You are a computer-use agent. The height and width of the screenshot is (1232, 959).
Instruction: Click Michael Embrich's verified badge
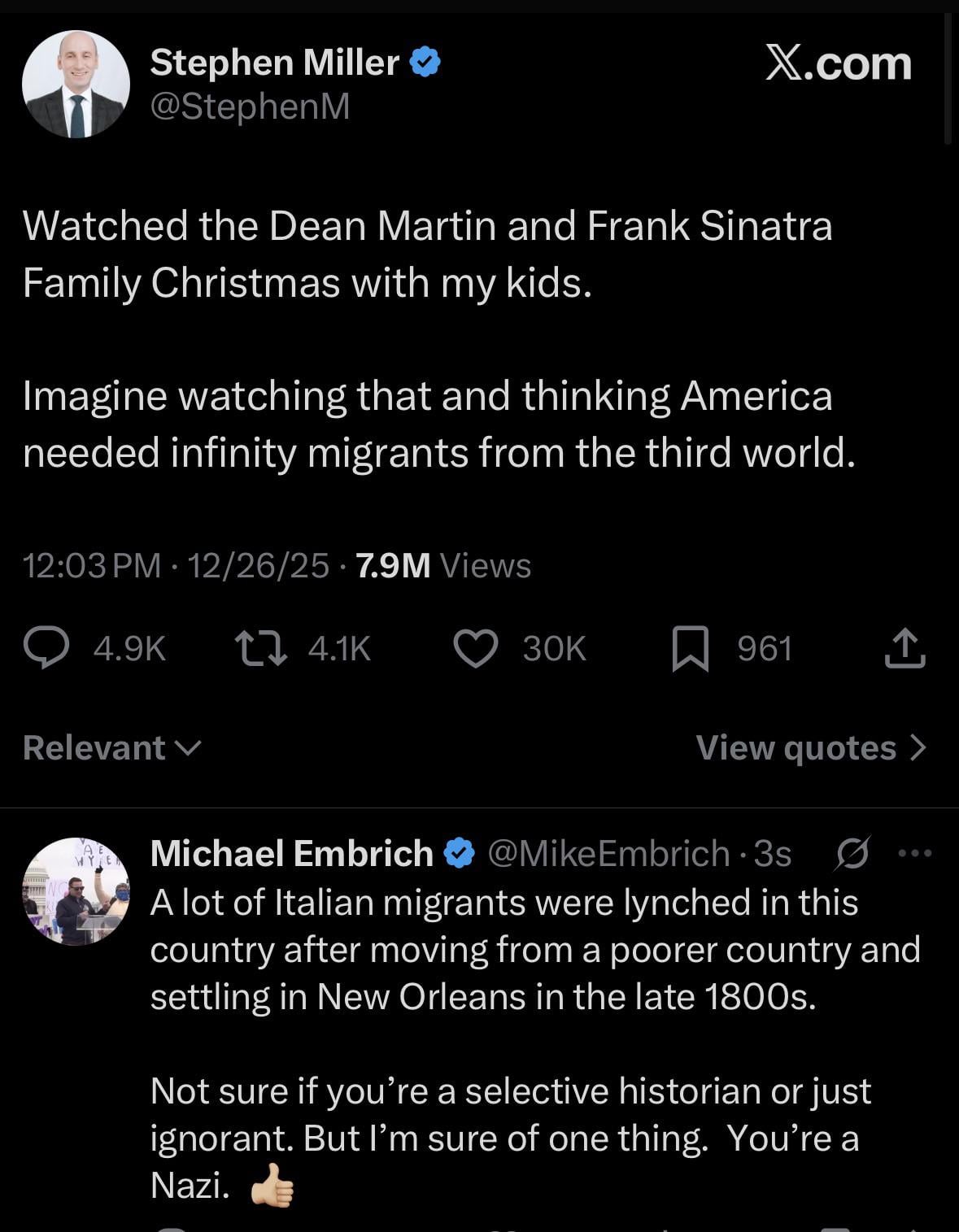459,853
